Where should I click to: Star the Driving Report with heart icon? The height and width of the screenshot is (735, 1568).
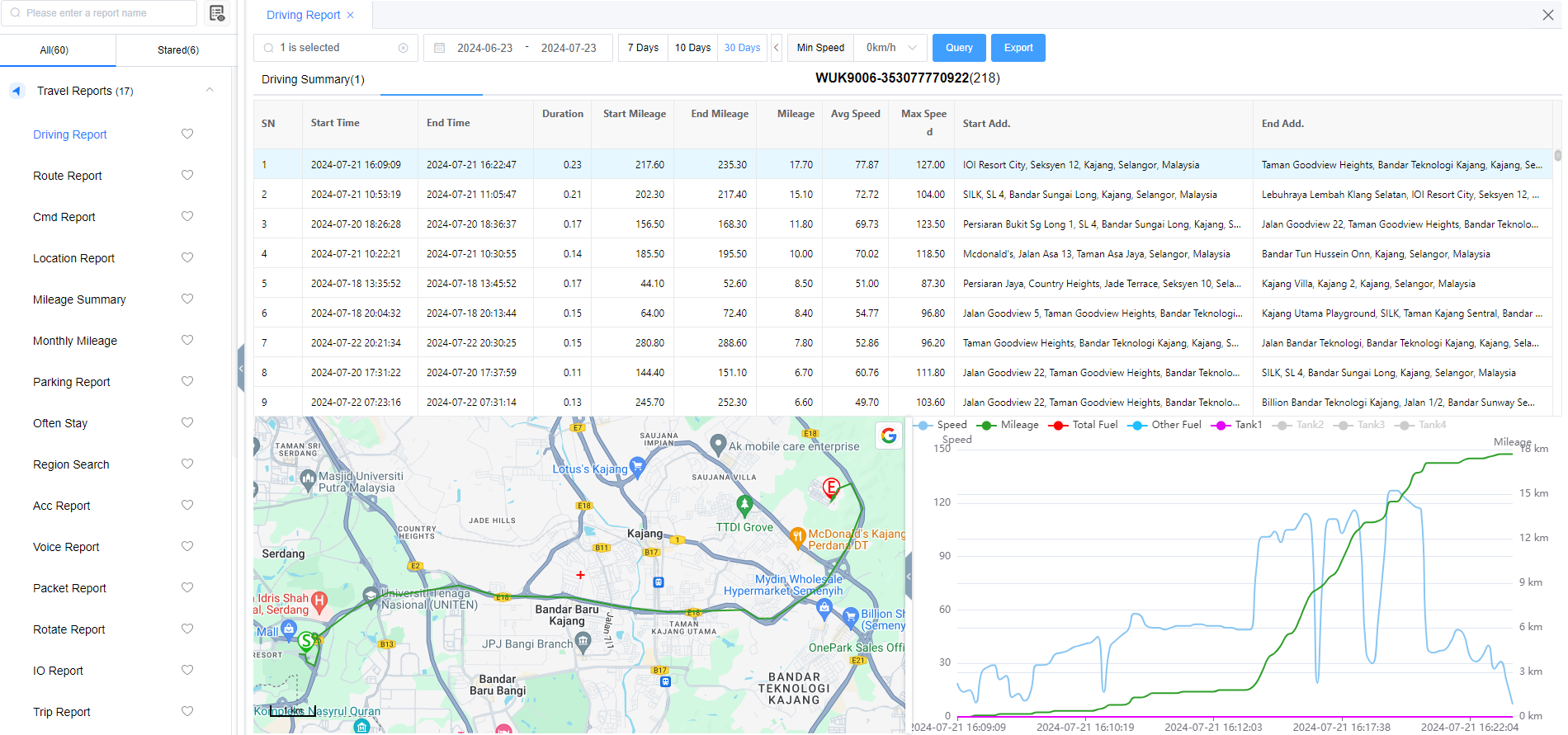187,134
